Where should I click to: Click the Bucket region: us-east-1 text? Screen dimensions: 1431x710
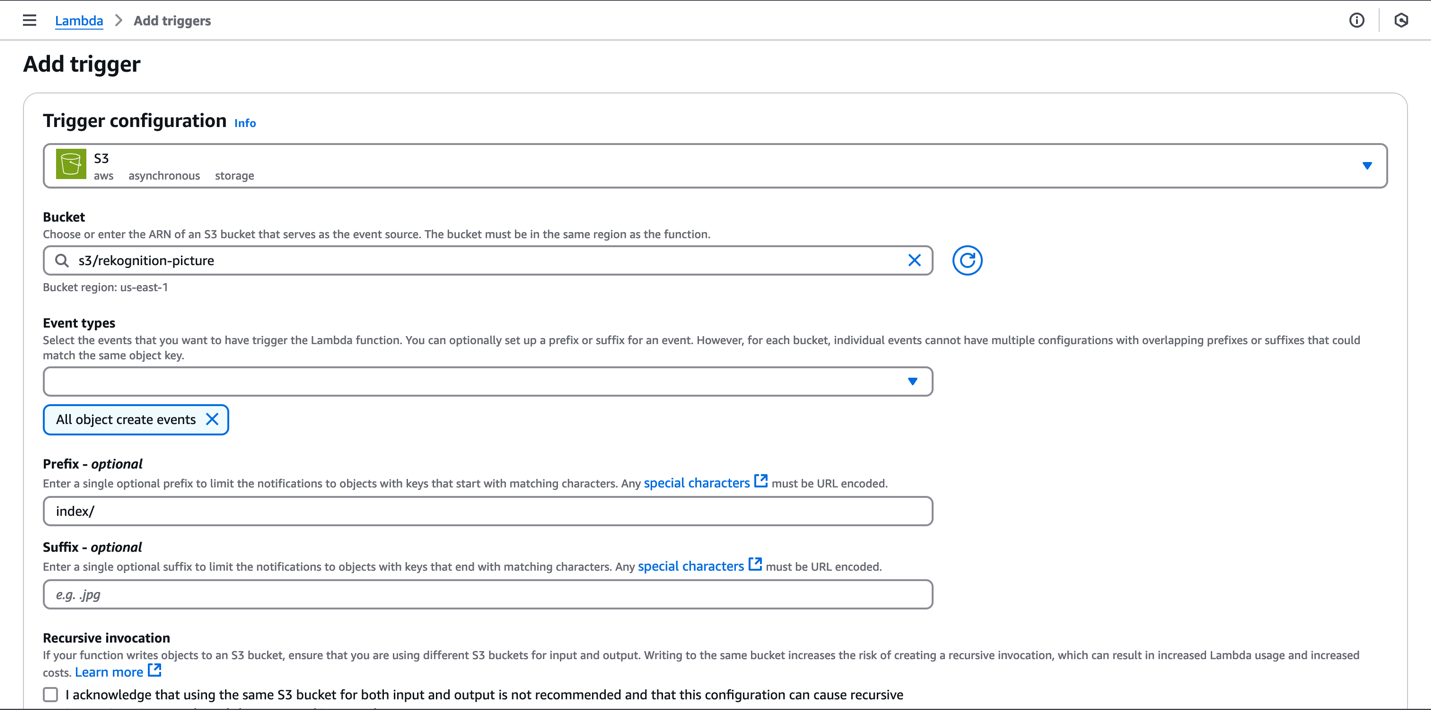(105, 287)
